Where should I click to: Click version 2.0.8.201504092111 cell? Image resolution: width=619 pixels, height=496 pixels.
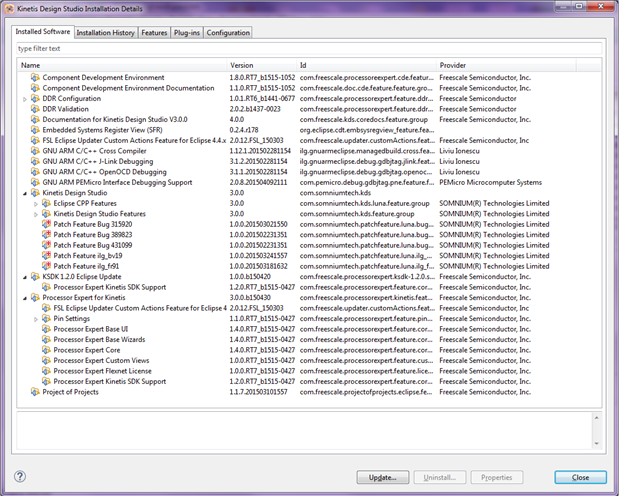(258, 182)
